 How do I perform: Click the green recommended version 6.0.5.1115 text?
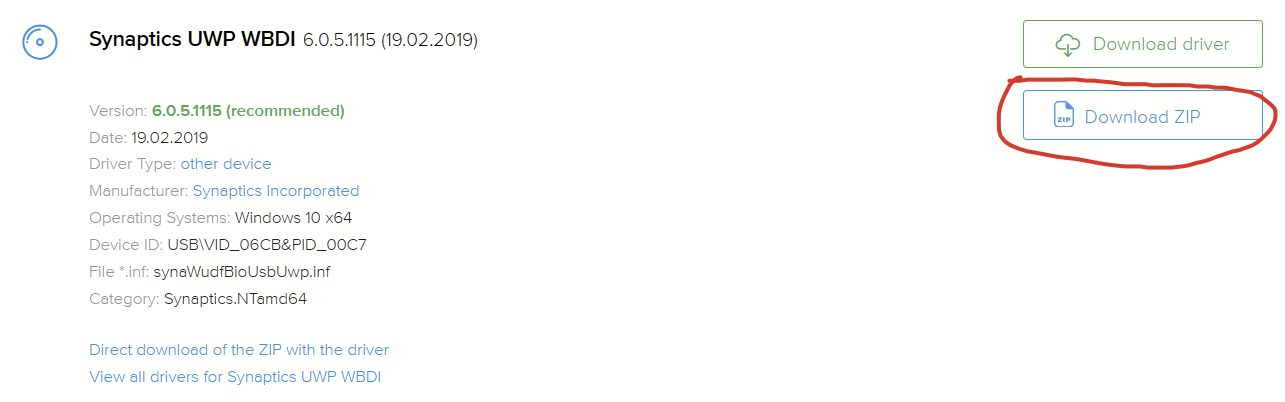tap(248, 110)
